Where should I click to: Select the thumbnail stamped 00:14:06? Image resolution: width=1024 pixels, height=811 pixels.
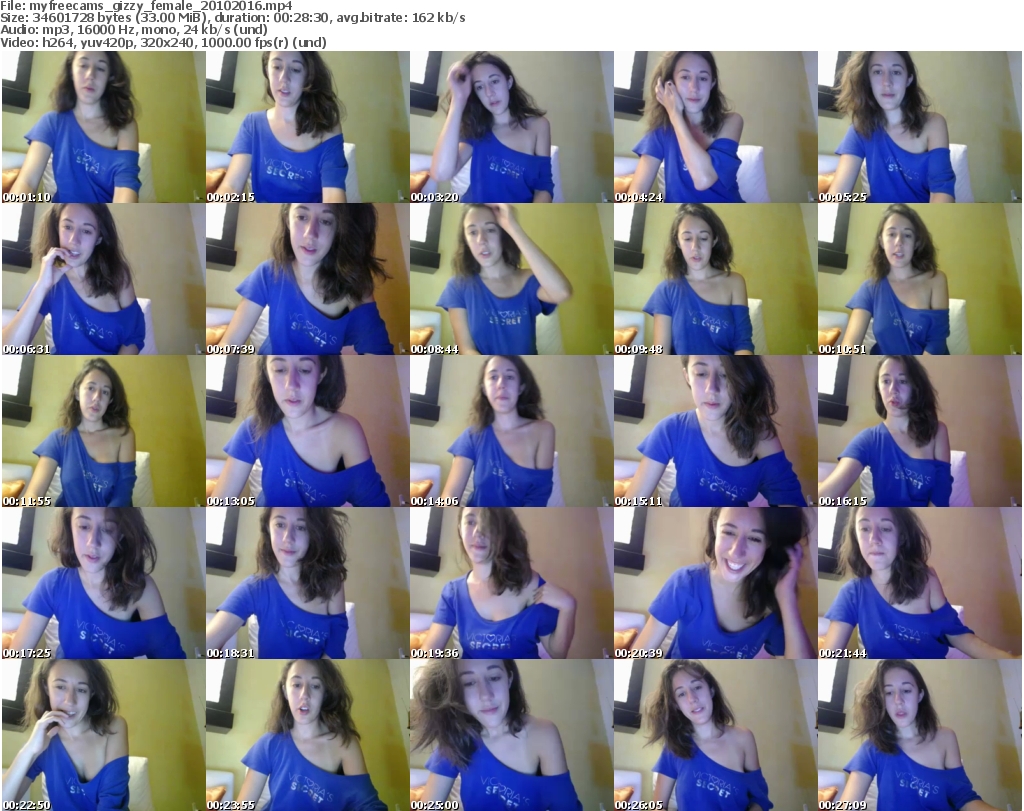(511, 431)
